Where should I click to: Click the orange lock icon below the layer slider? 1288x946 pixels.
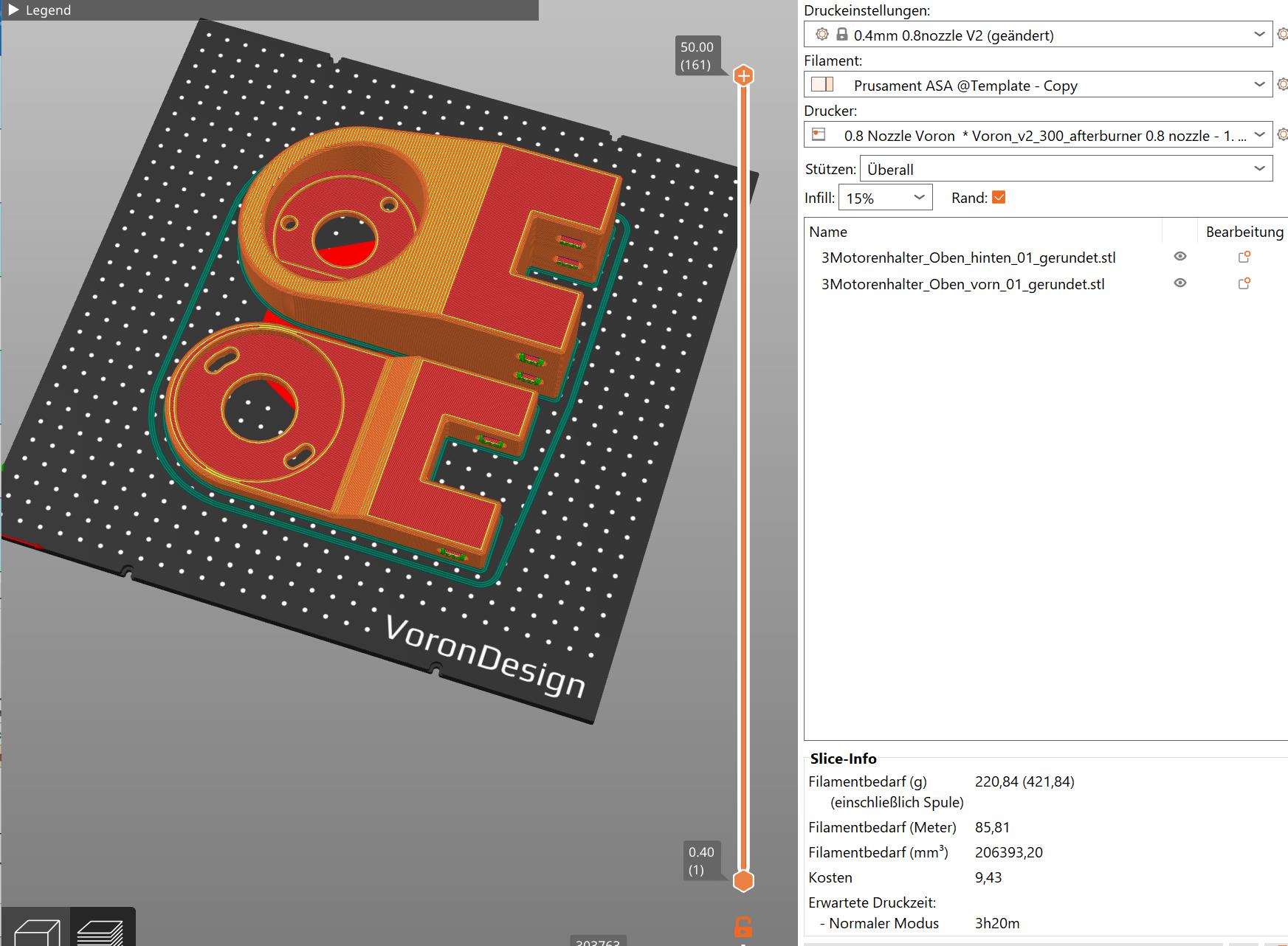click(x=743, y=927)
